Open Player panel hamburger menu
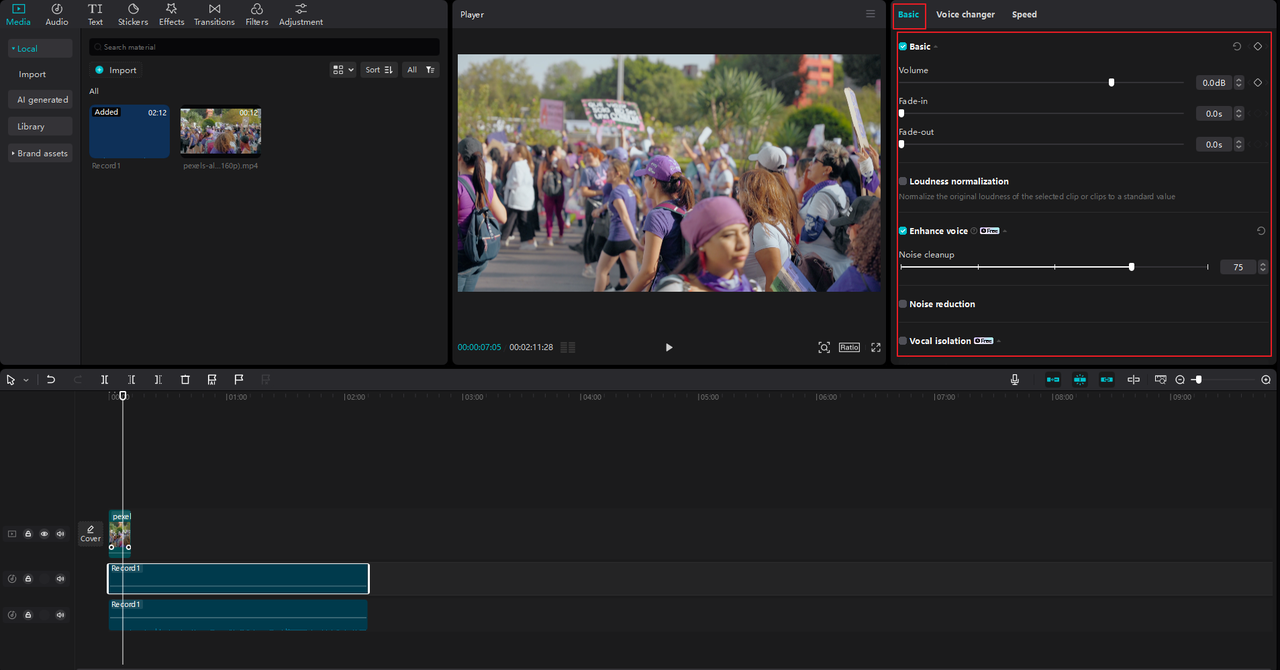Screen dimensions: 1280x670 tap(870, 14)
